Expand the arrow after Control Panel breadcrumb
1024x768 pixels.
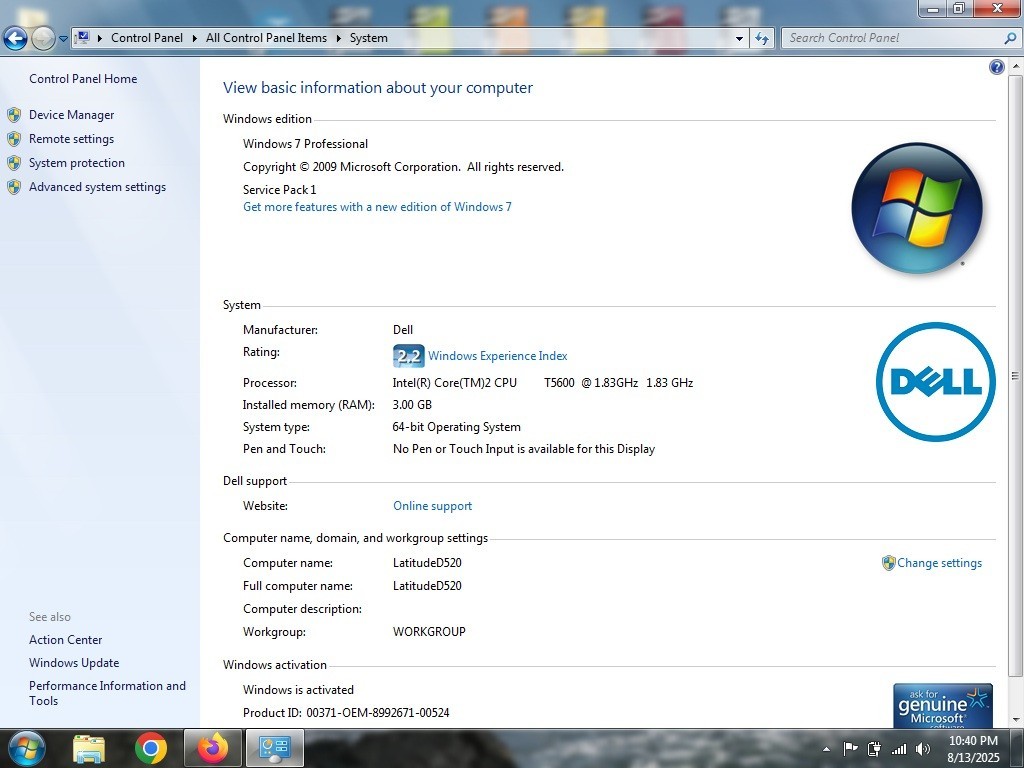[195, 38]
